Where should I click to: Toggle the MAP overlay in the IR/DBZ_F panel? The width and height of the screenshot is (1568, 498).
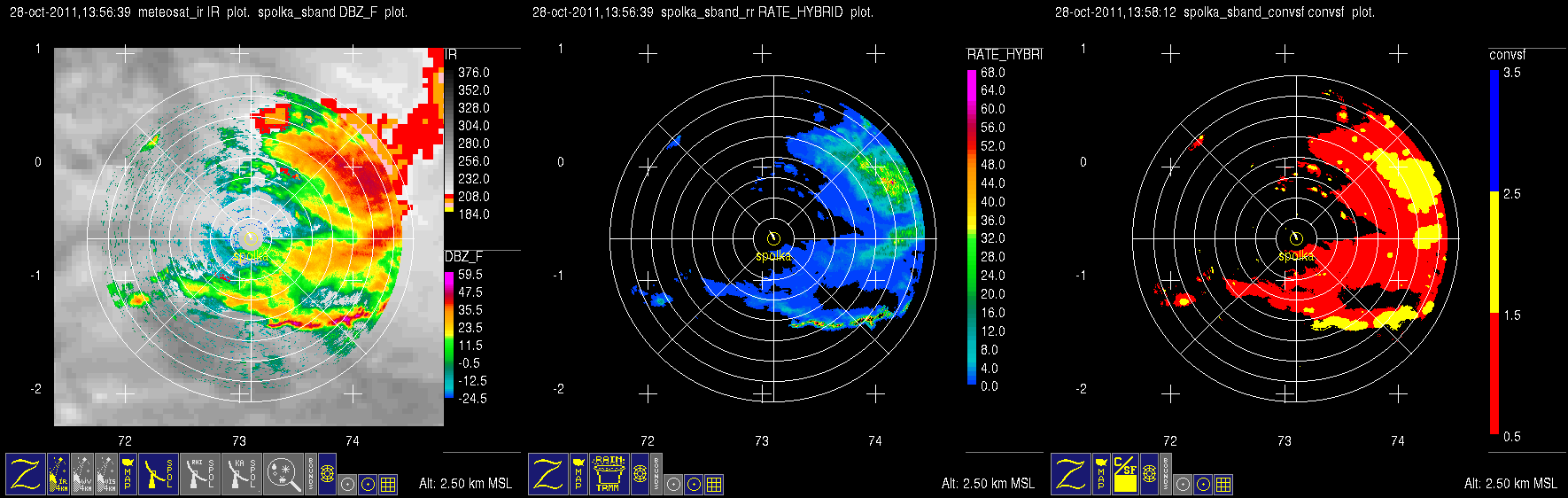[x=128, y=474]
